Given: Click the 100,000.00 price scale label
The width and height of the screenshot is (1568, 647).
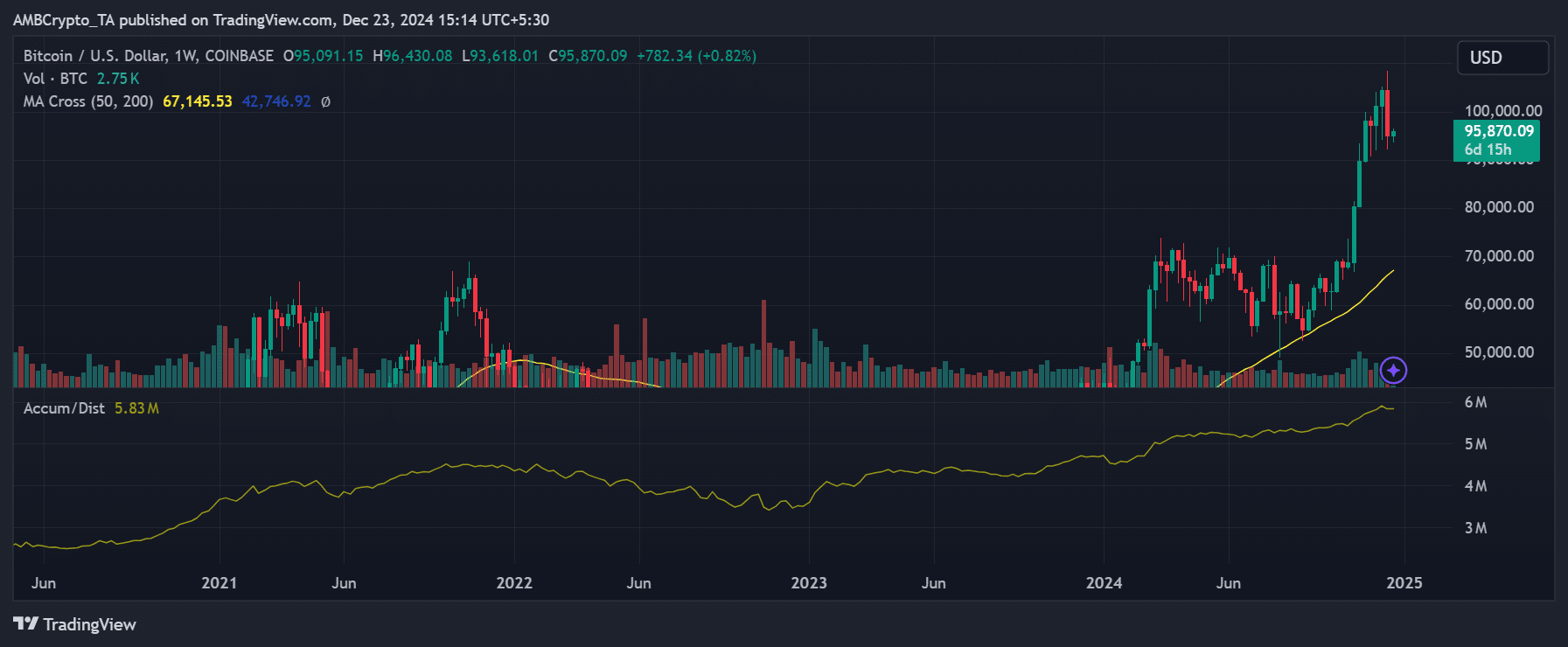Looking at the screenshot, I should (x=1502, y=111).
